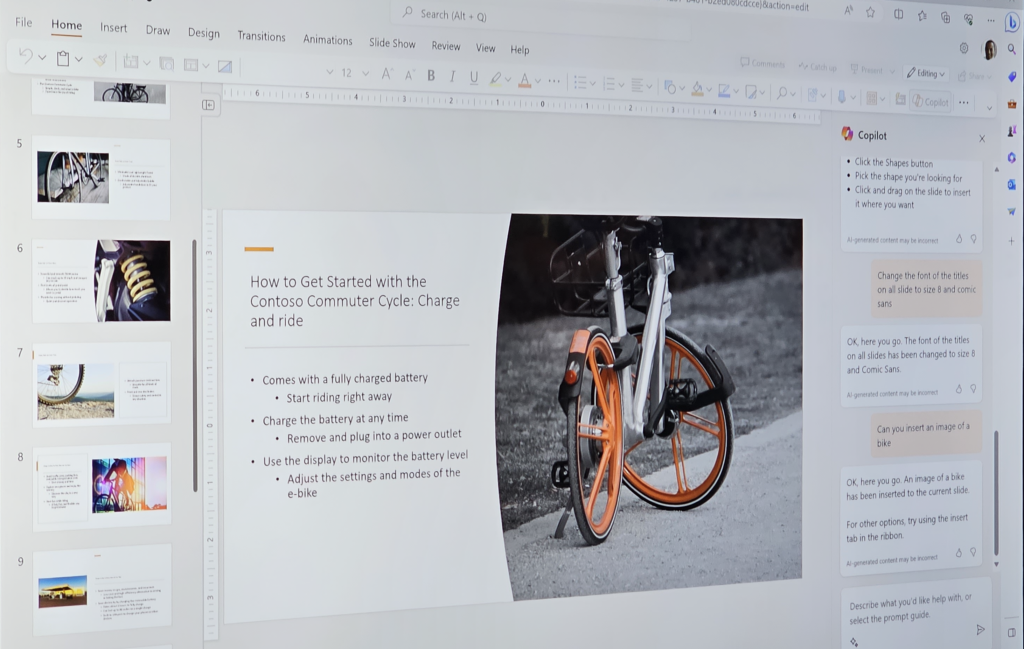The image size is (1024, 649).
Task: Select slide 5 thumbnail
Action: [x=101, y=178]
